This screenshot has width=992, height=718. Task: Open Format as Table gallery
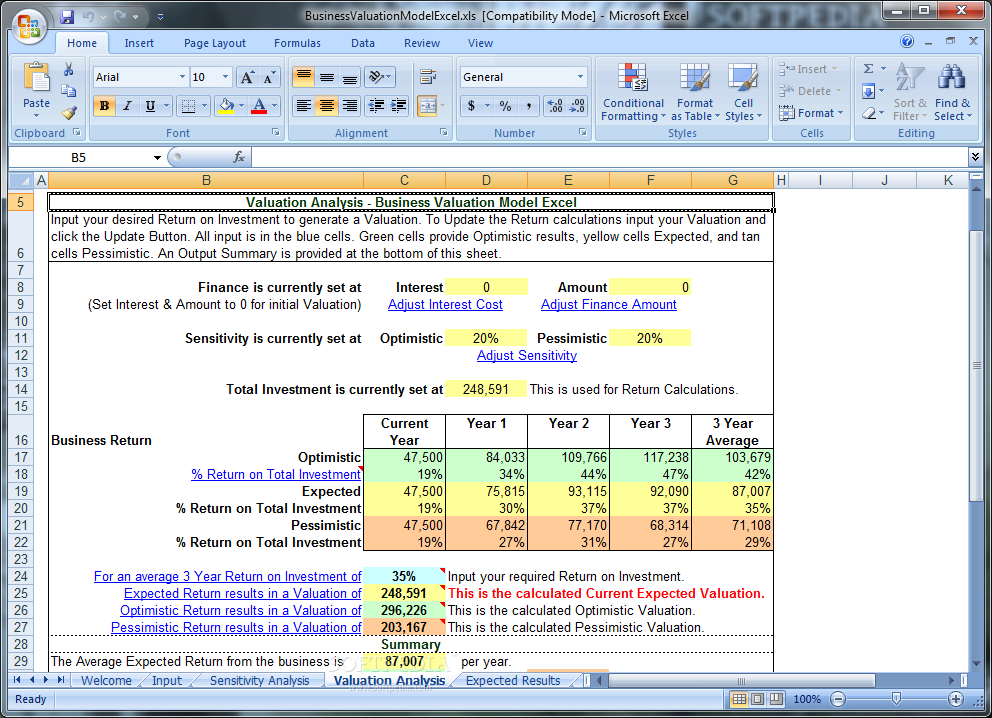click(695, 92)
